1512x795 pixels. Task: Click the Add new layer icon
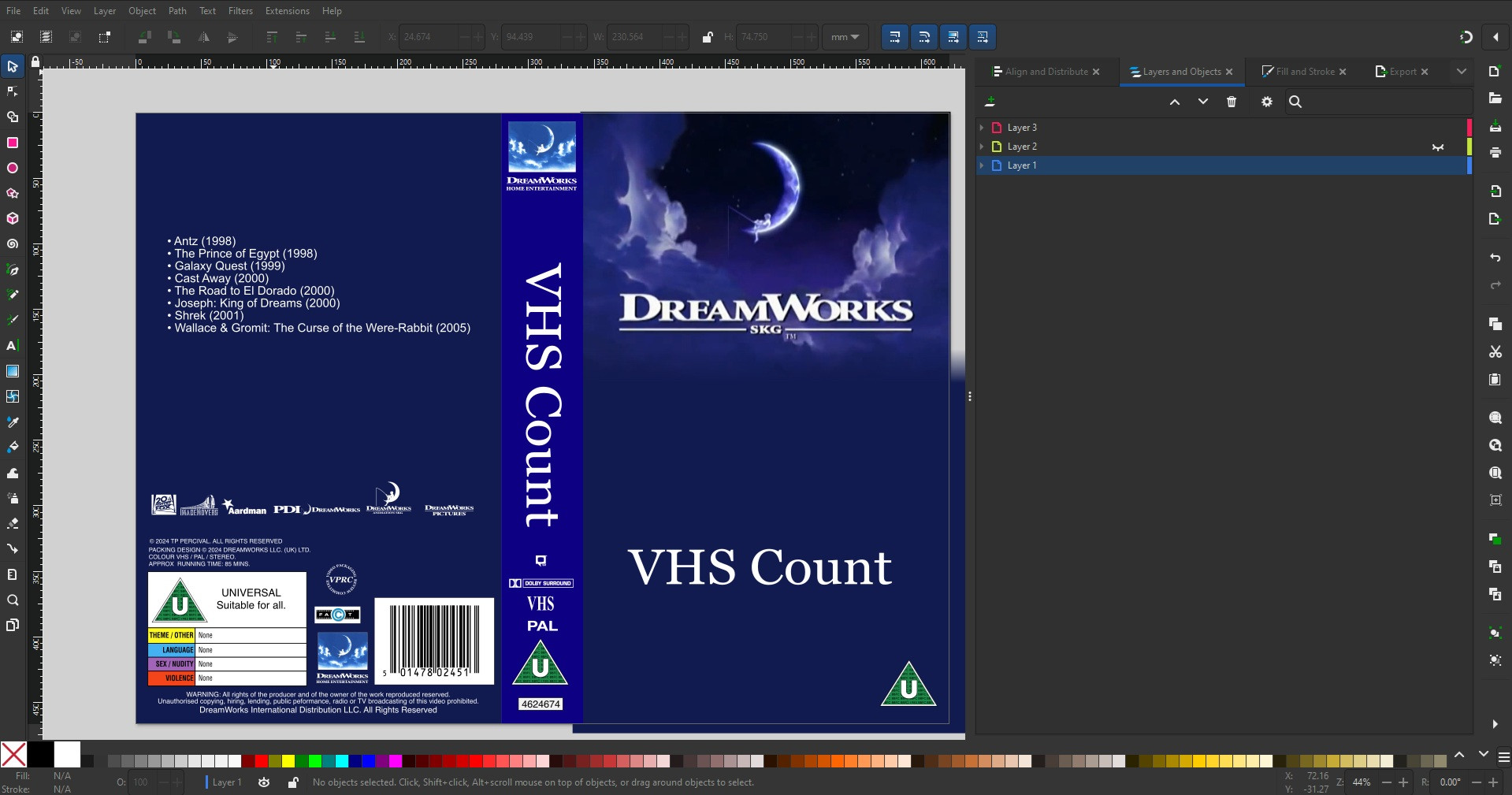tap(990, 102)
